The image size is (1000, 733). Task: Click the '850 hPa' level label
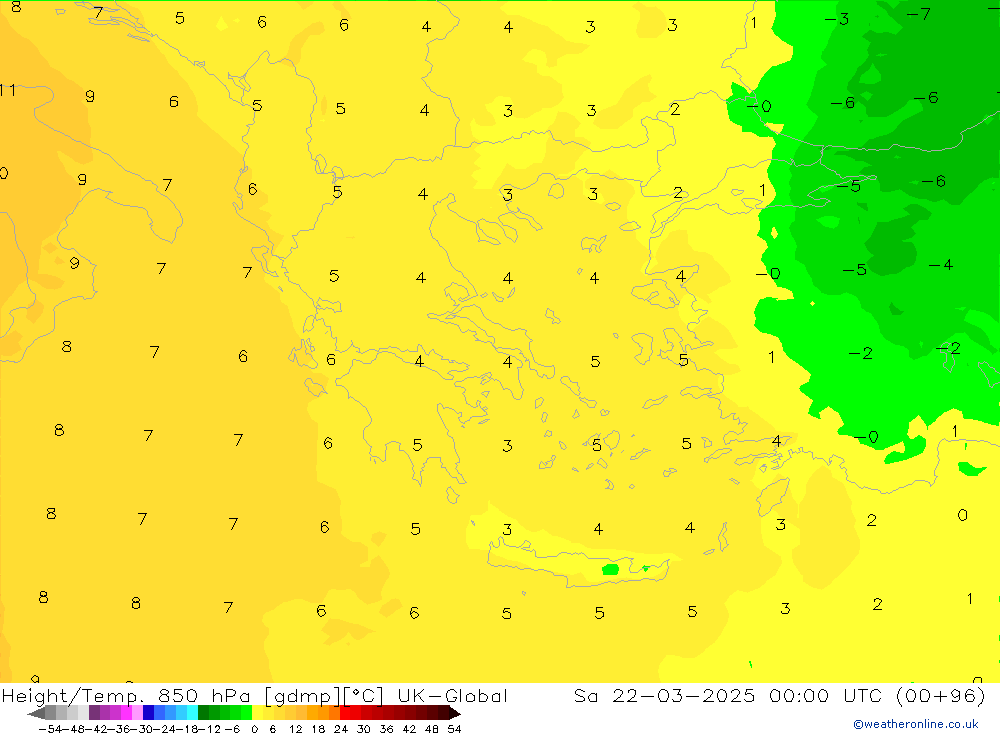pyautogui.click(x=204, y=696)
